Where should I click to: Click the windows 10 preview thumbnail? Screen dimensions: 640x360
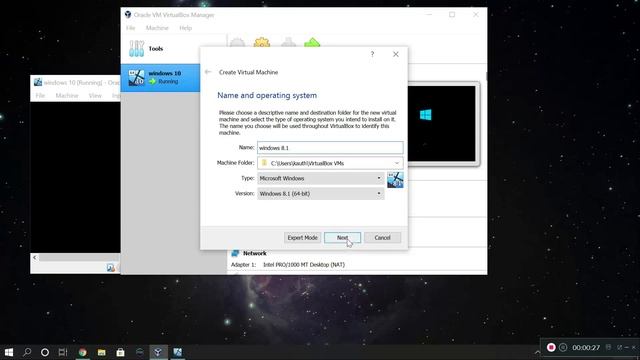(442, 124)
